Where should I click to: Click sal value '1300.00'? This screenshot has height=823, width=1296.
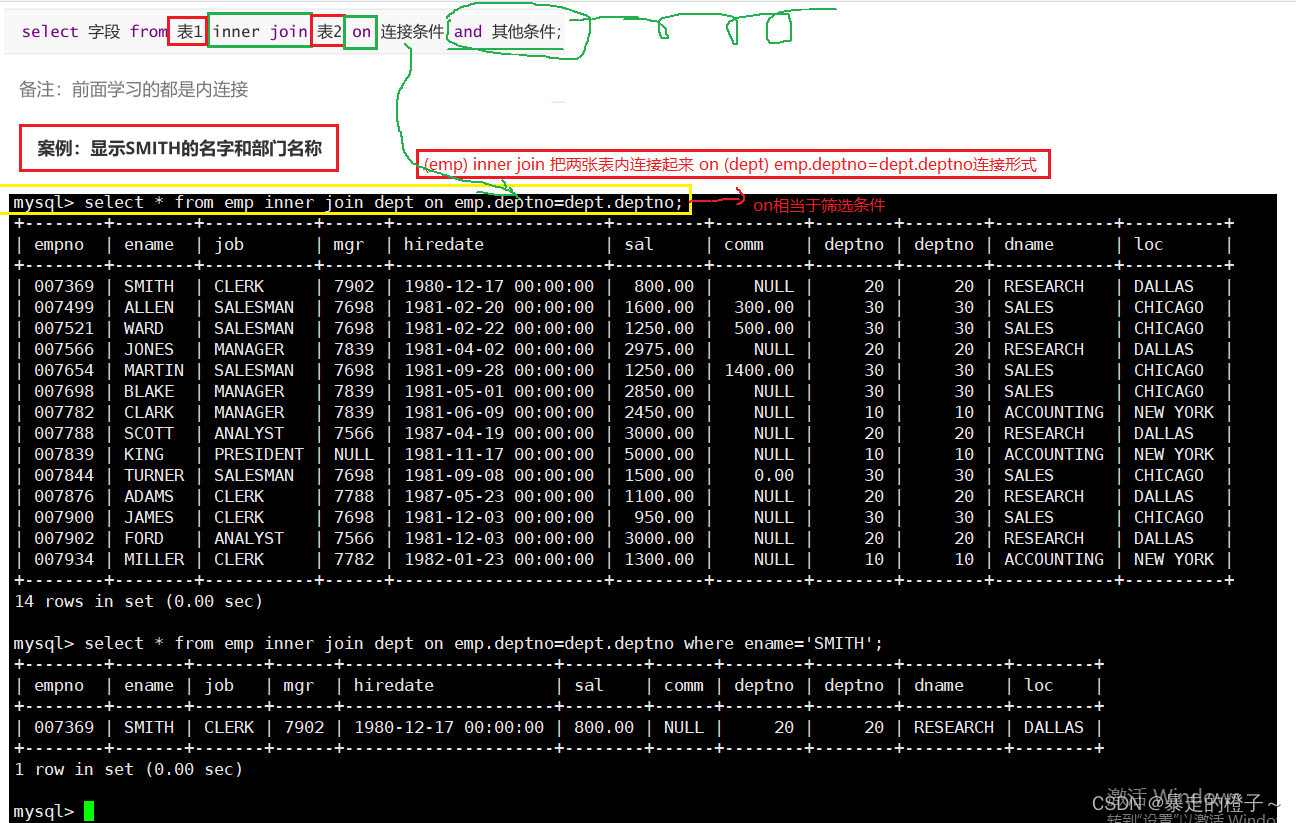659,559
